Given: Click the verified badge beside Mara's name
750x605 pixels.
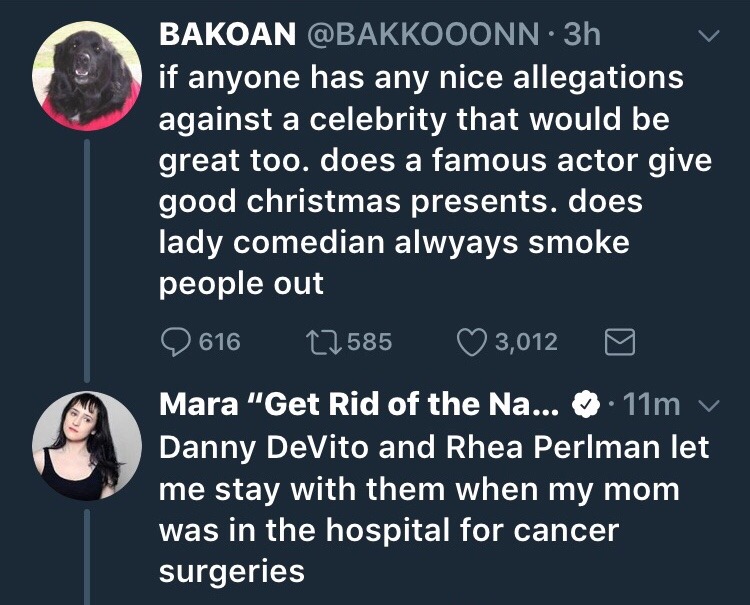Looking at the screenshot, I should tap(584, 404).
